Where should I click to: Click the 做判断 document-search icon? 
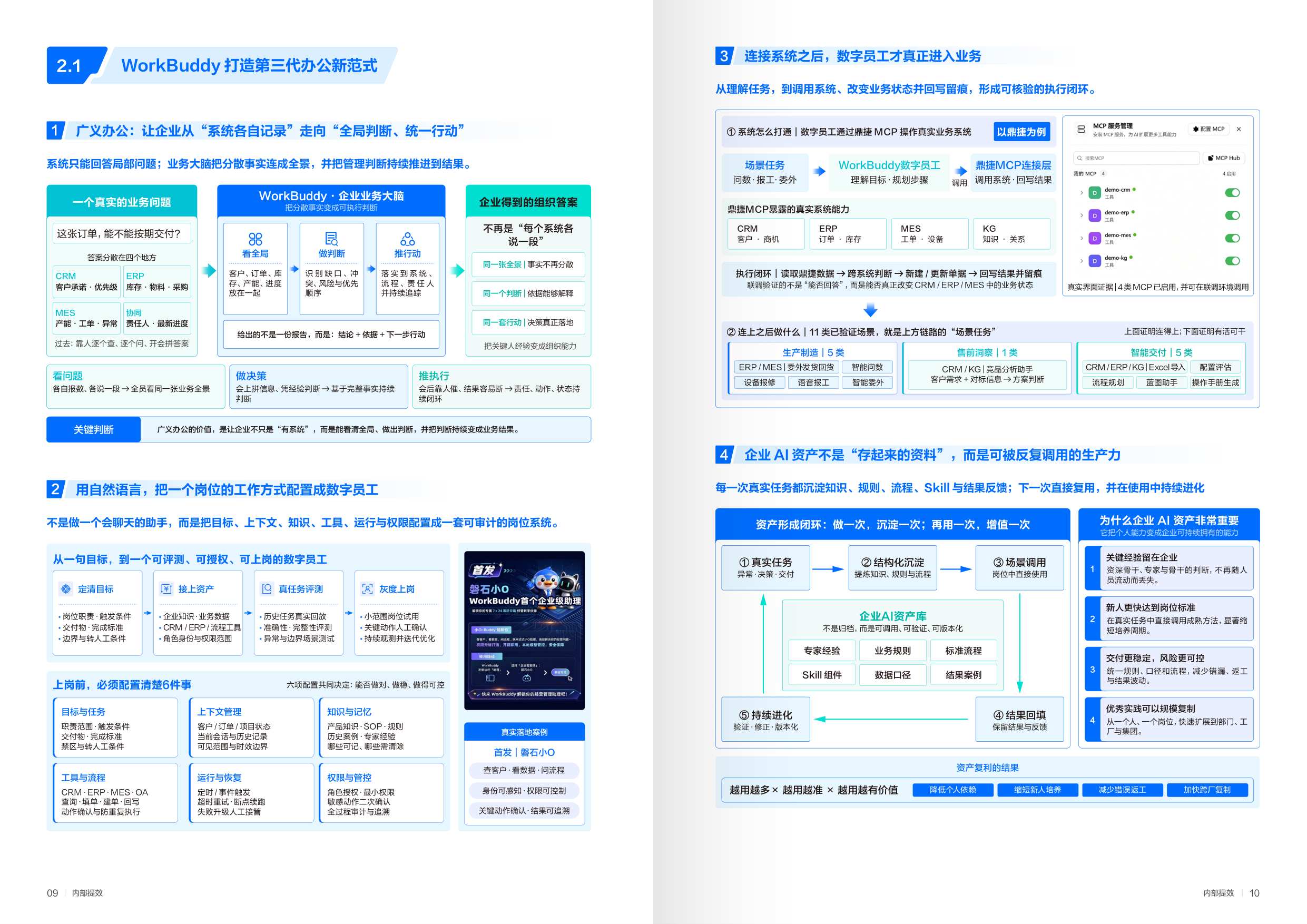[x=331, y=239]
